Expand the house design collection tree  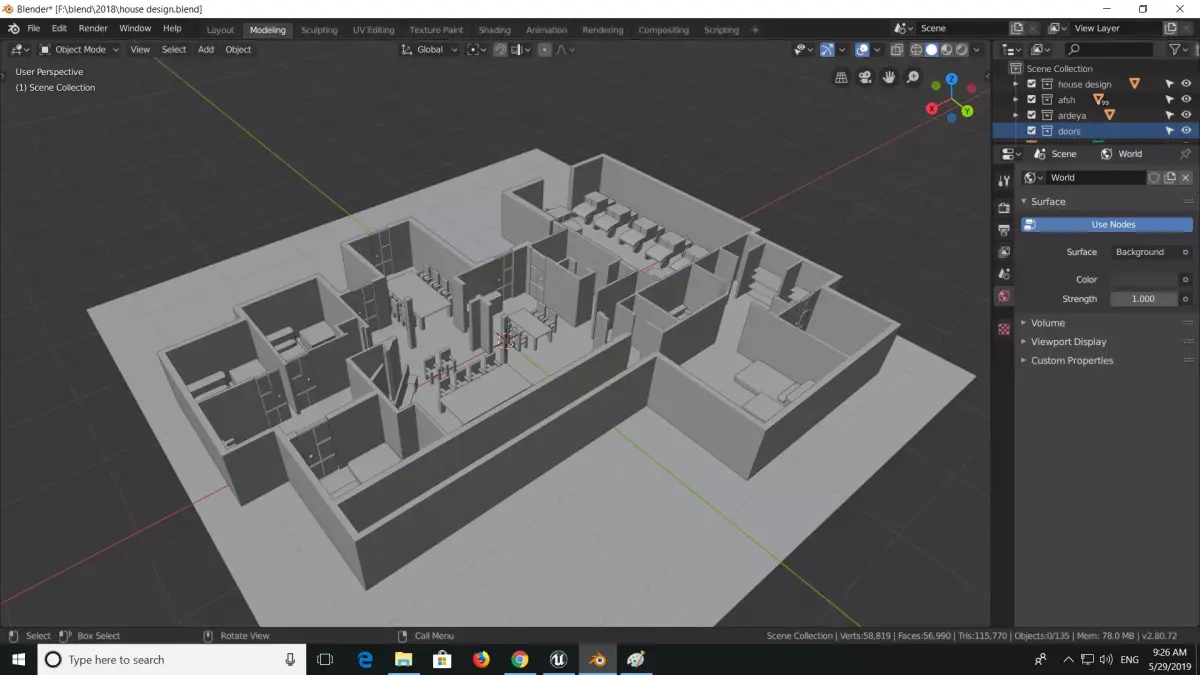pos(1017,84)
